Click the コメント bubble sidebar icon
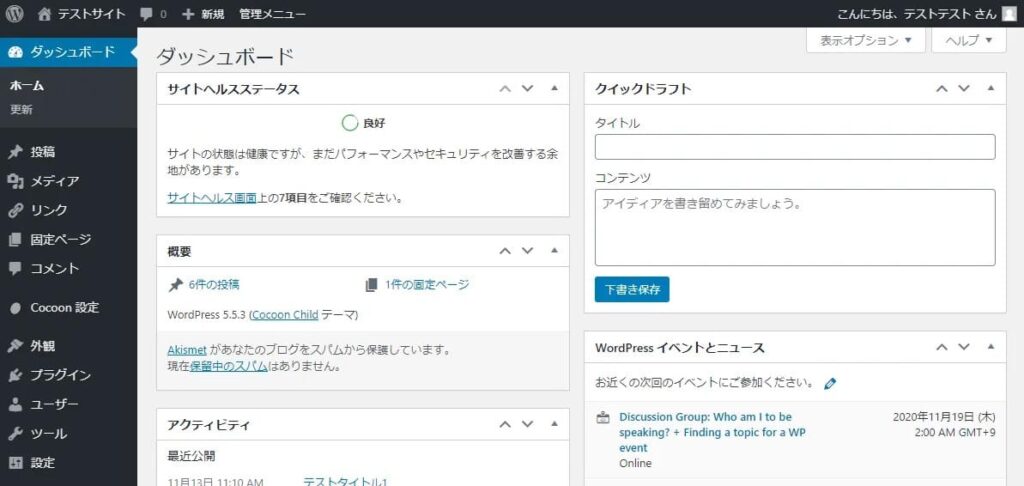This screenshot has height=486, width=1024. pos(16,268)
